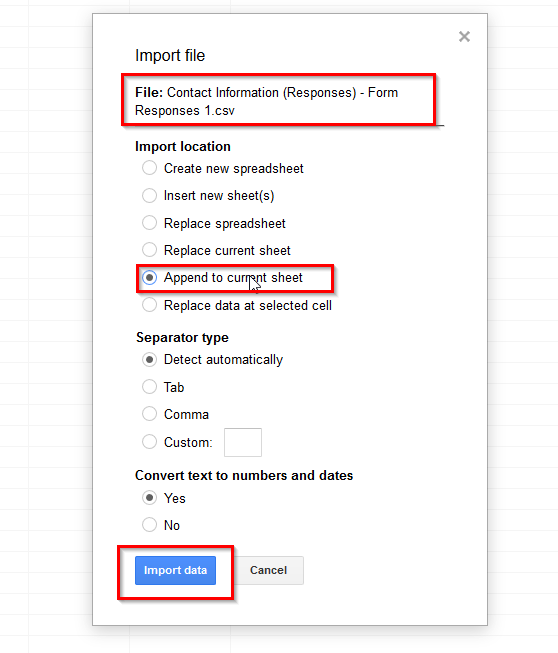Screen dimensions: 558x653
Task: Click the Cancel button
Action: tap(269, 570)
